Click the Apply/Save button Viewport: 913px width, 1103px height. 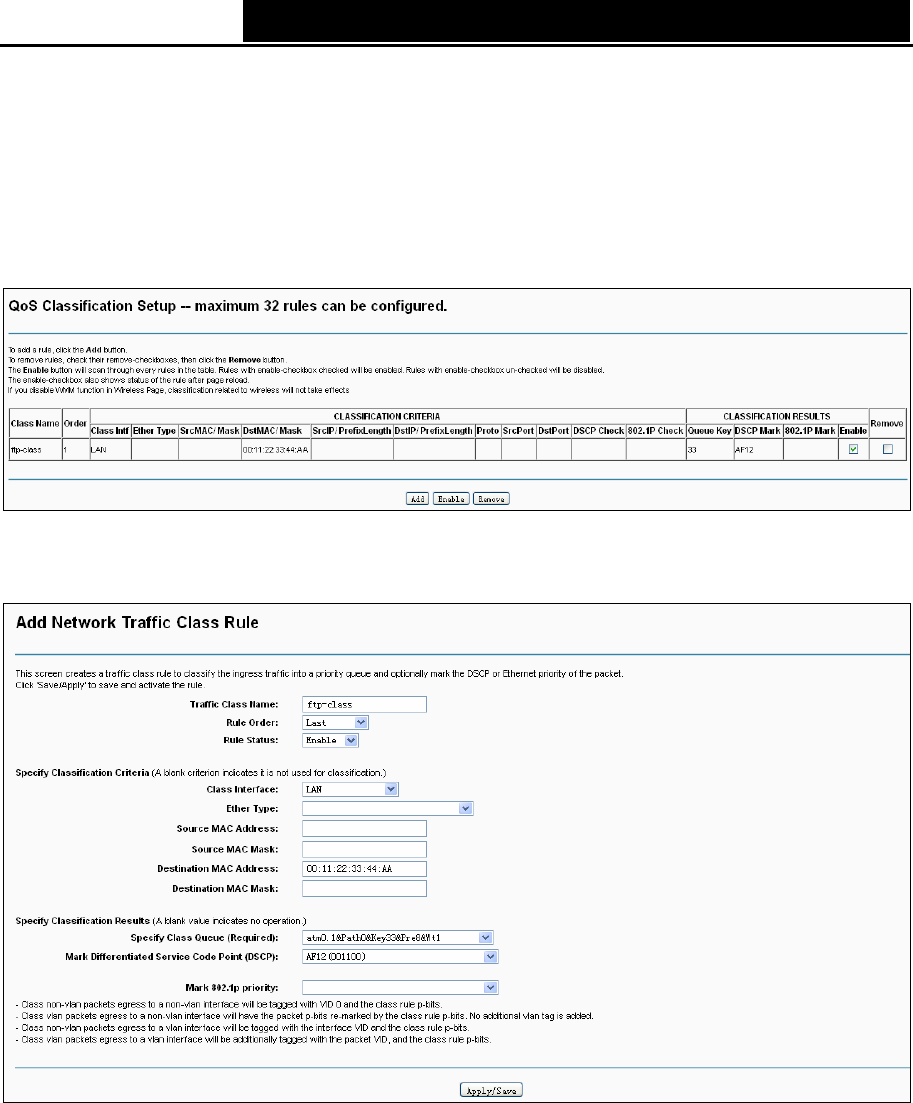point(491,1090)
